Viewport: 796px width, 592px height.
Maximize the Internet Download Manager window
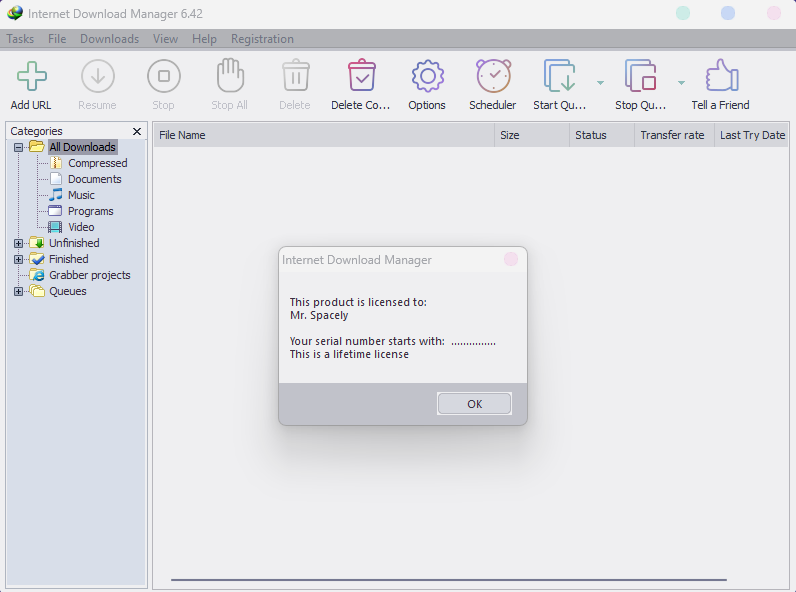[x=728, y=13]
